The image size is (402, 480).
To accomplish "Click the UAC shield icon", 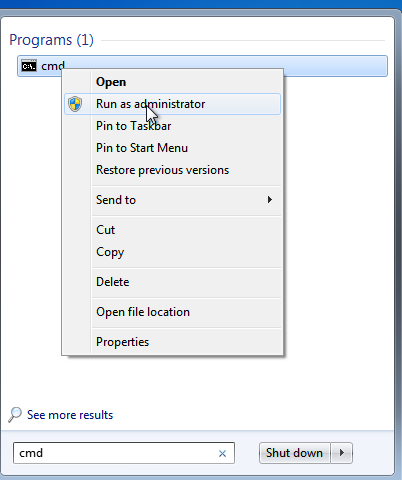I will tap(75, 104).
